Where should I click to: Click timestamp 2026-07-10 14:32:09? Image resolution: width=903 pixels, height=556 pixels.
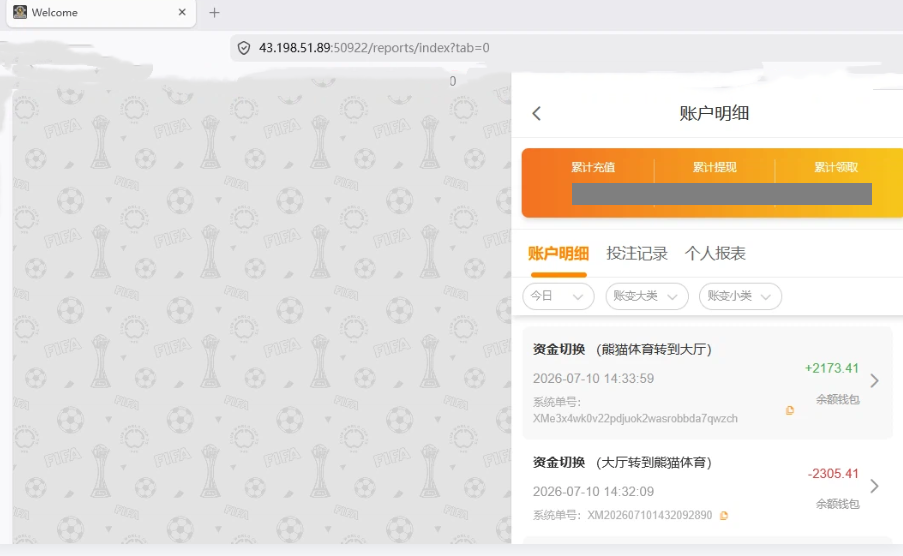[593, 491]
